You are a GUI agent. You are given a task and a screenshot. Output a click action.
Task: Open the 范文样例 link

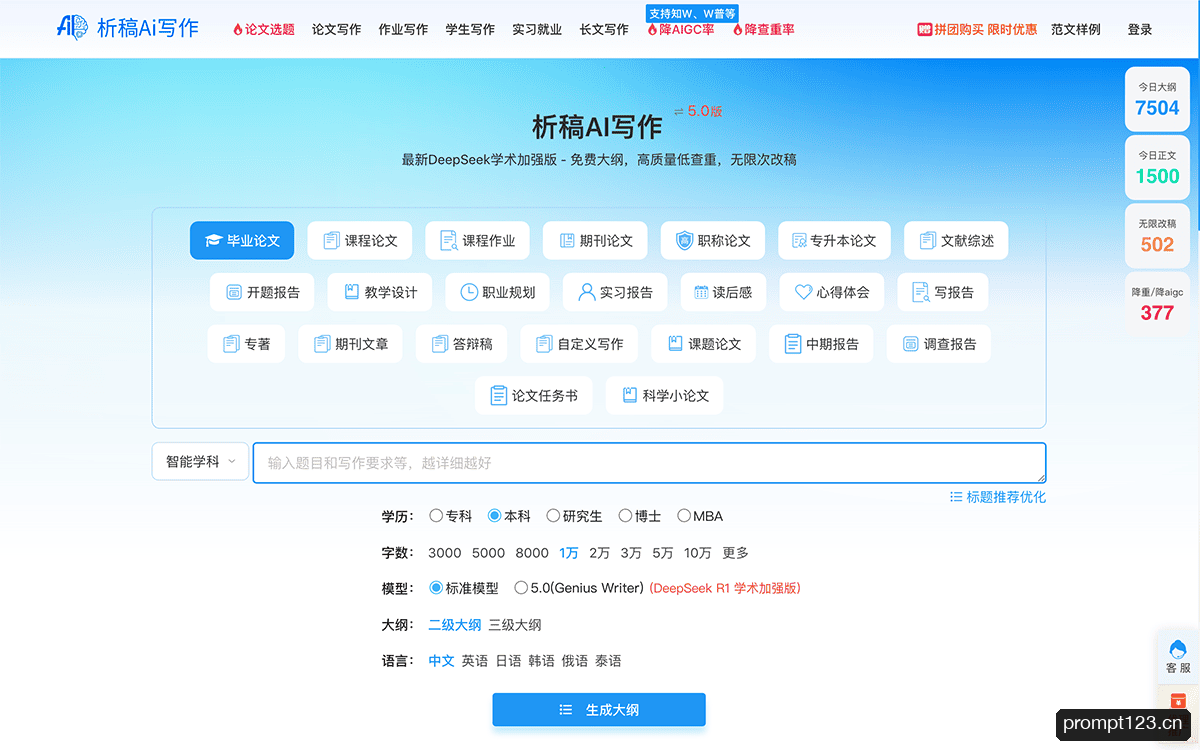coord(1076,30)
